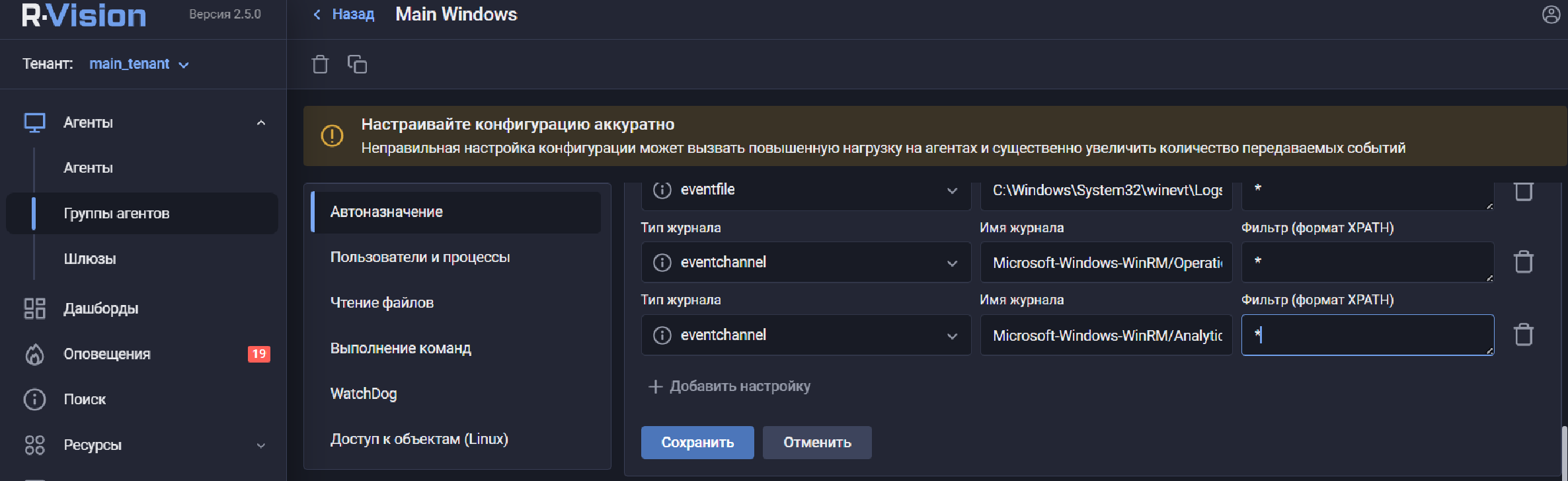
Task: Click the Поиск info circle icon
Action: 34,400
